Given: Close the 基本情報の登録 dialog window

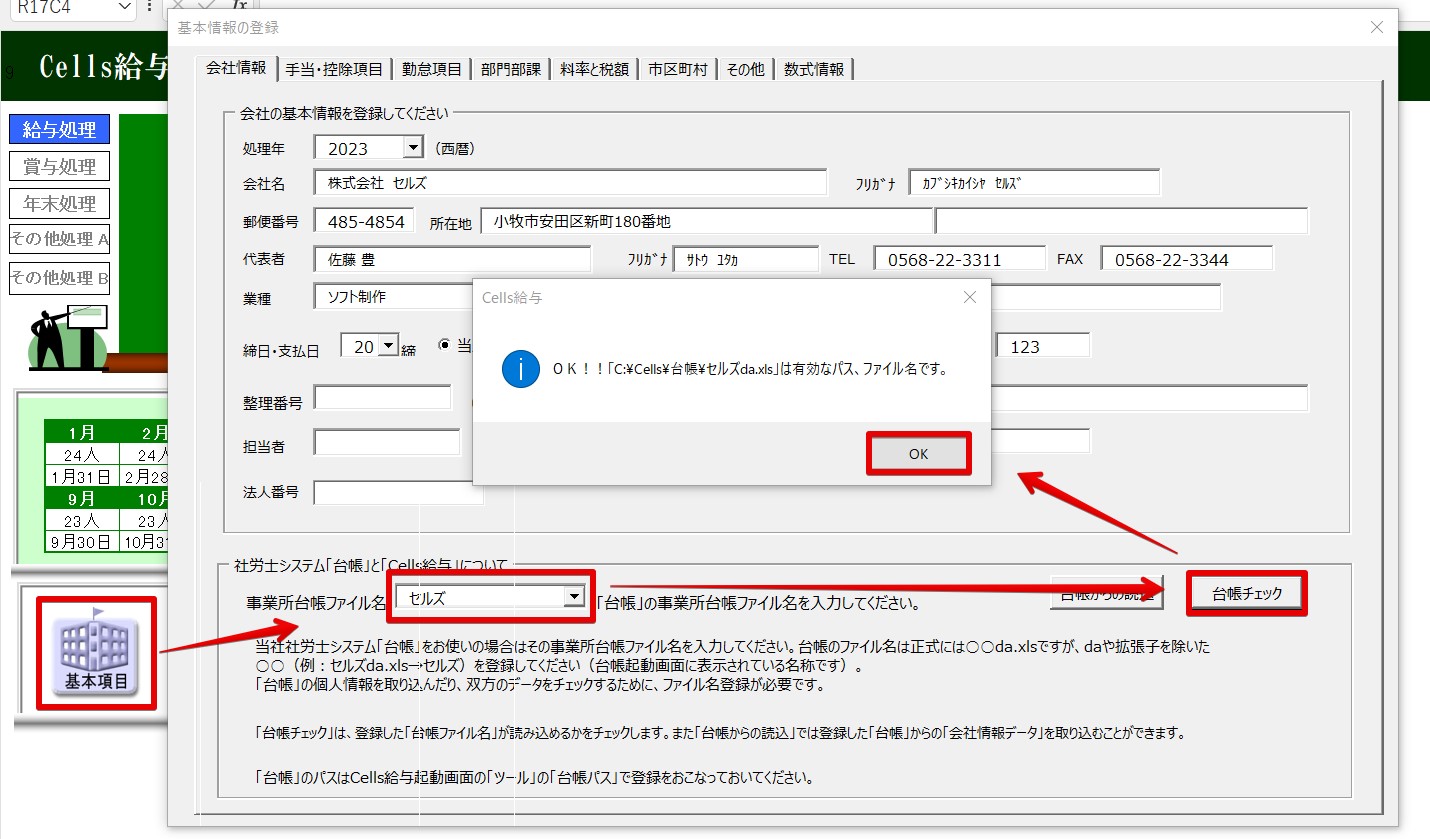Looking at the screenshot, I should (x=1376, y=28).
